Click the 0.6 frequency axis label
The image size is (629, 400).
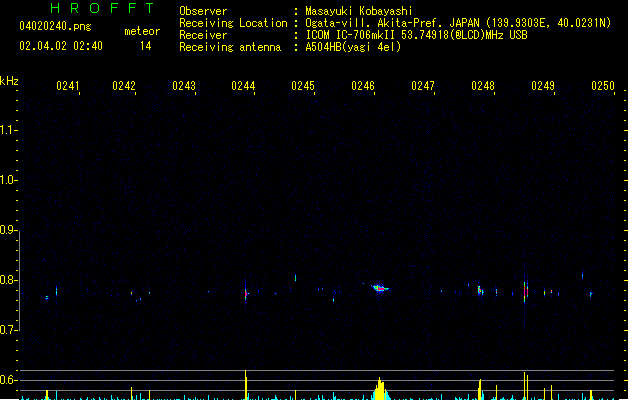(8, 380)
